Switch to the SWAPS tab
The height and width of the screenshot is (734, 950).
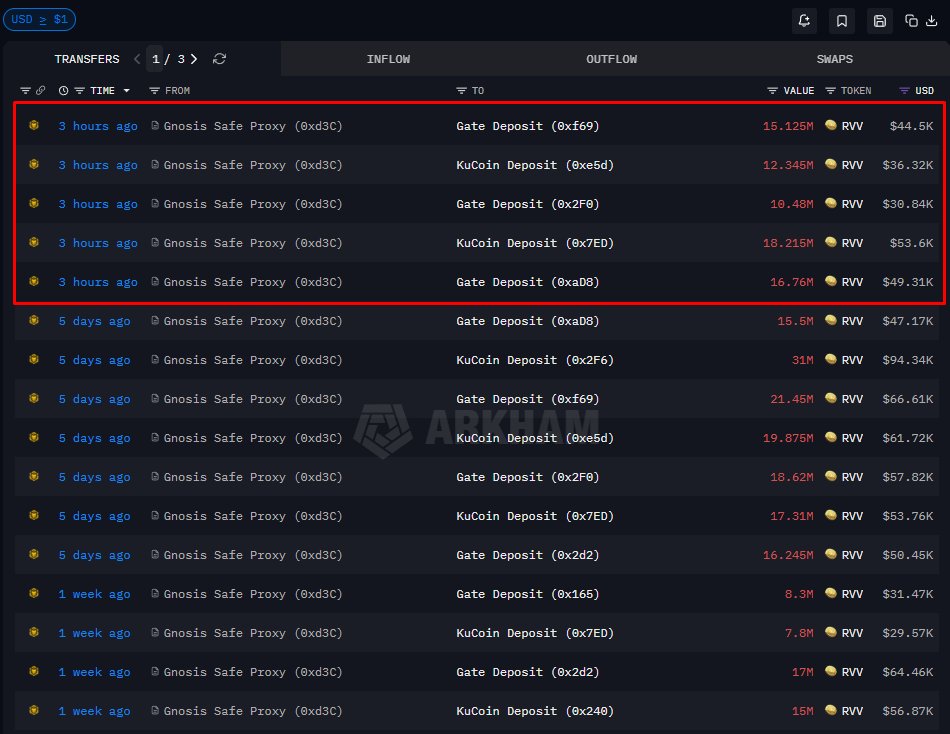834,59
